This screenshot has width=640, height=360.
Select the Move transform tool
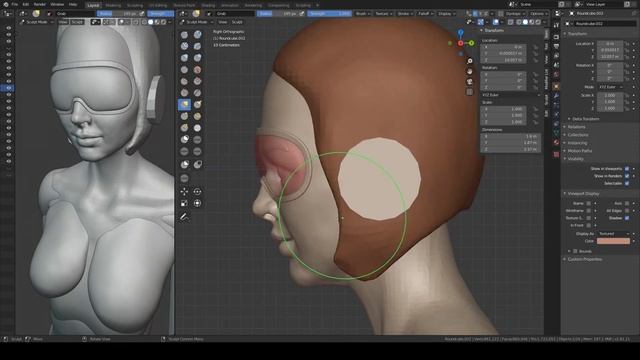coord(184,191)
